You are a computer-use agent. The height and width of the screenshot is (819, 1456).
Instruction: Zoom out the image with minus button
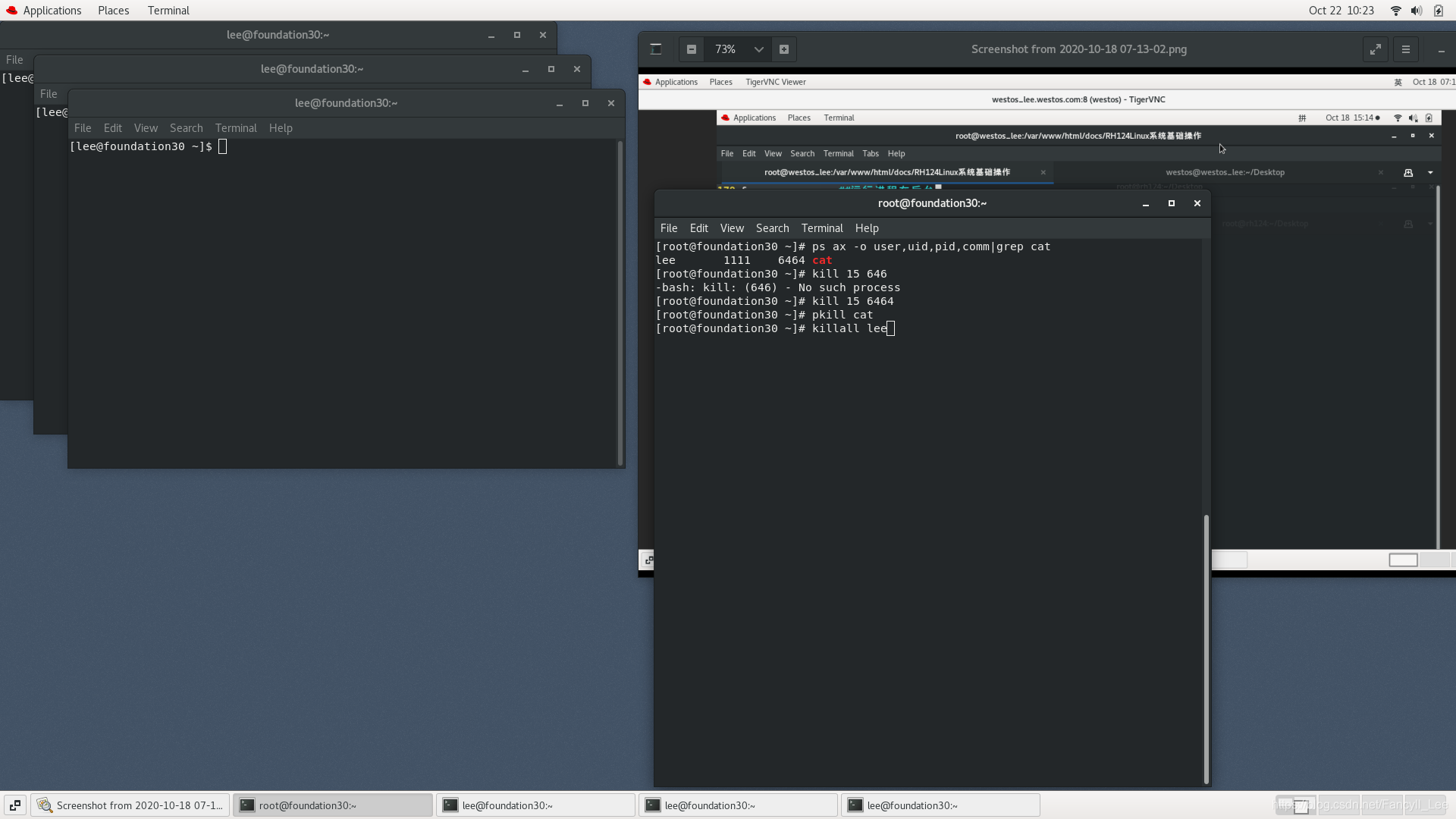coord(691,49)
